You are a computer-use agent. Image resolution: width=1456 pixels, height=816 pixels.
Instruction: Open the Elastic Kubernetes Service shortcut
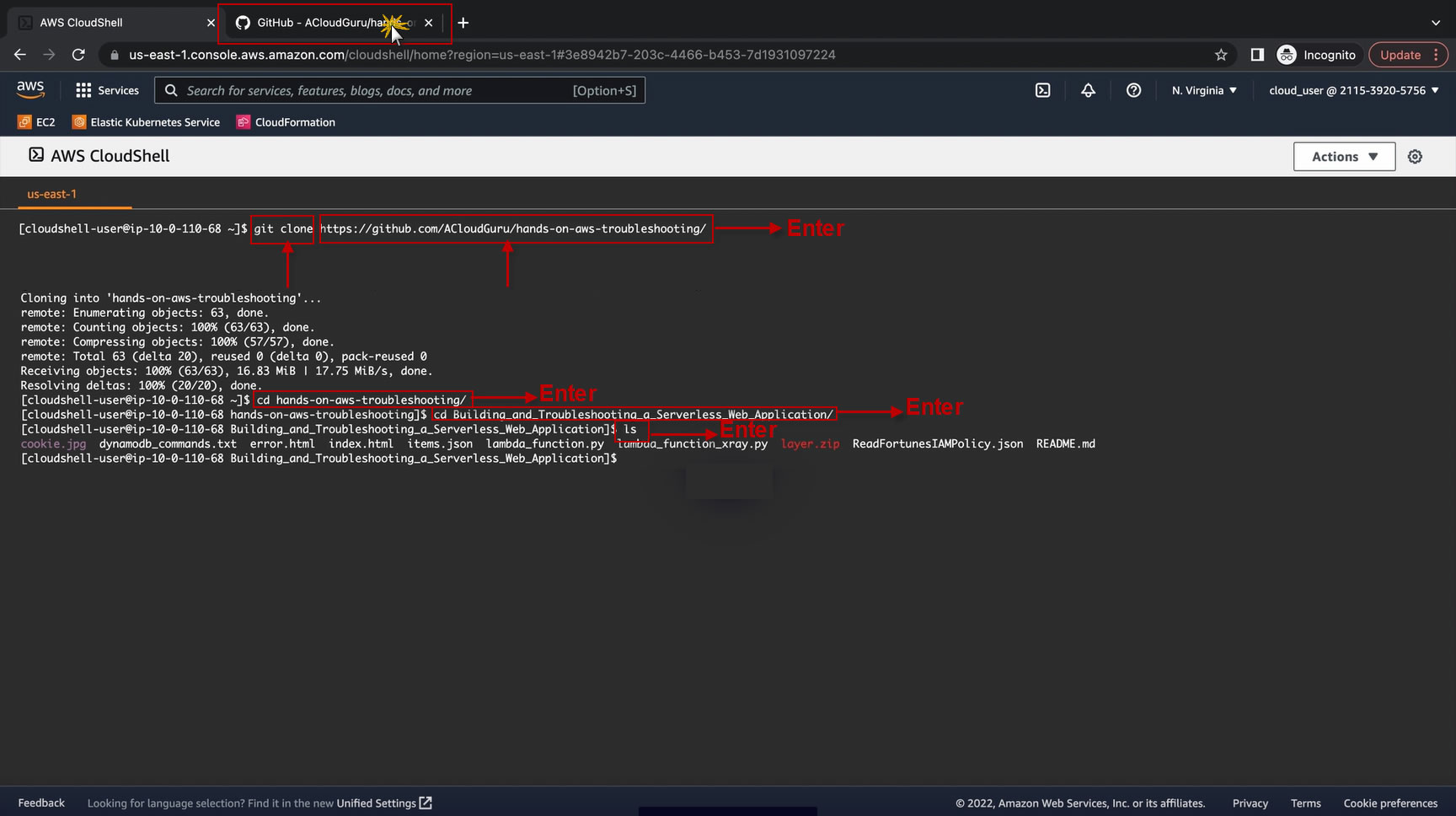click(146, 122)
